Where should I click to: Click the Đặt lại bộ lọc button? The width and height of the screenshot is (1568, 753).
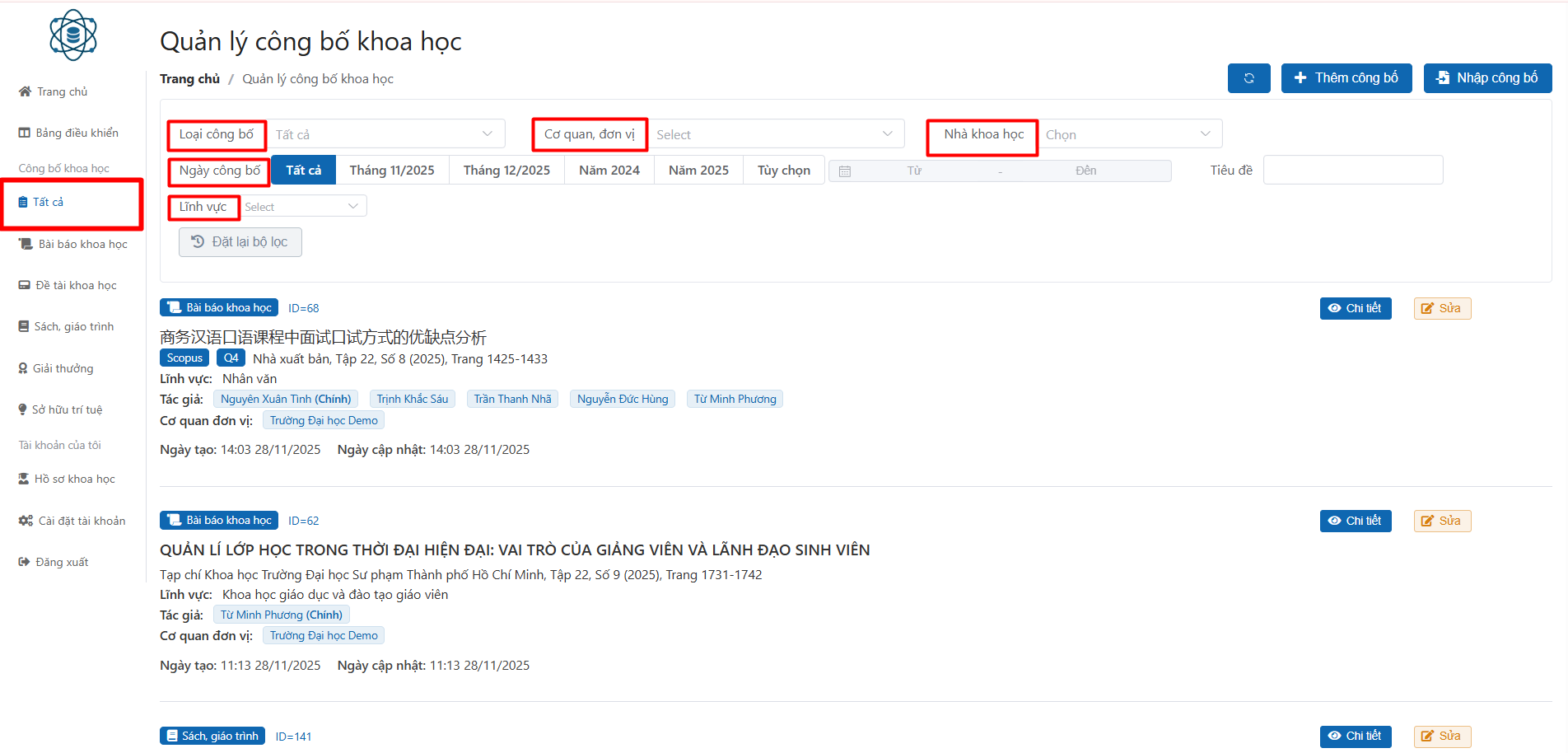click(240, 242)
